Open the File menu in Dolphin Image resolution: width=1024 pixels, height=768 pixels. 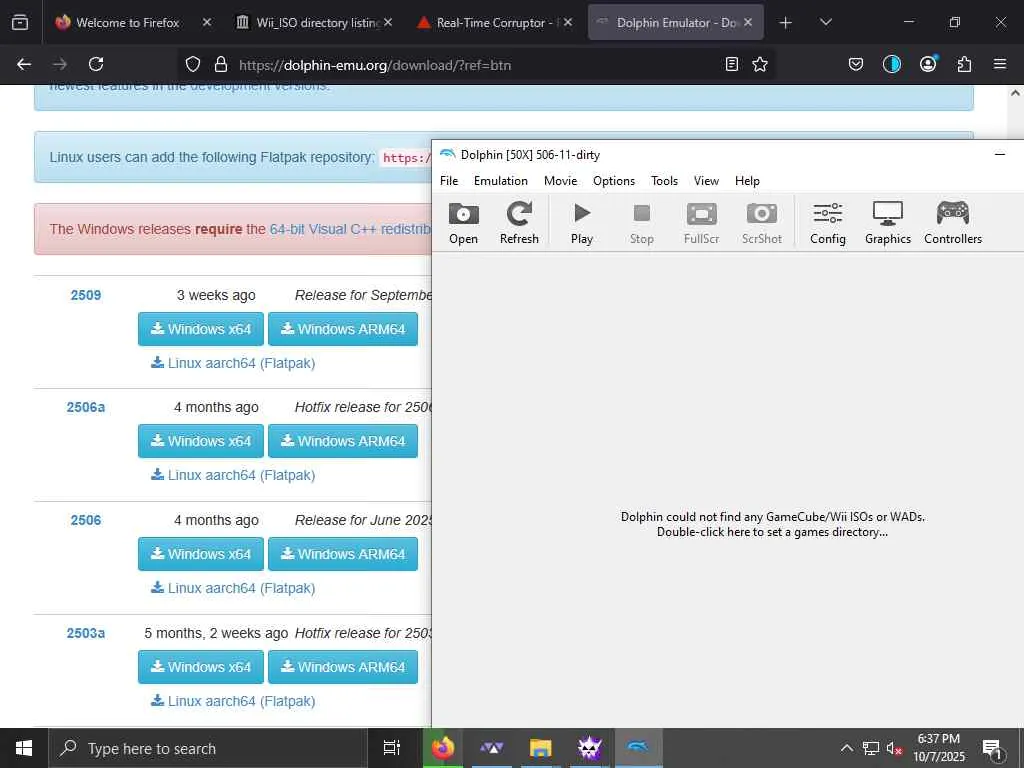(x=449, y=181)
